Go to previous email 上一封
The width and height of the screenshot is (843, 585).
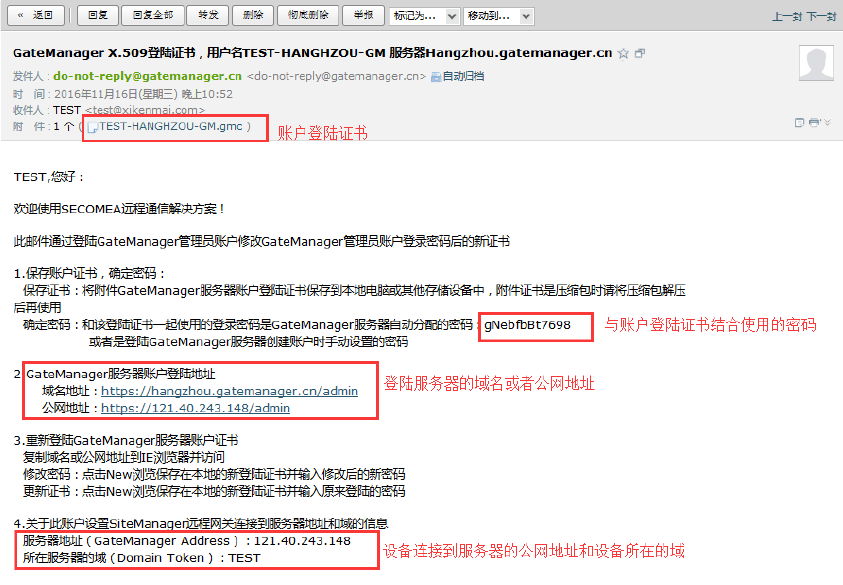pos(786,17)
